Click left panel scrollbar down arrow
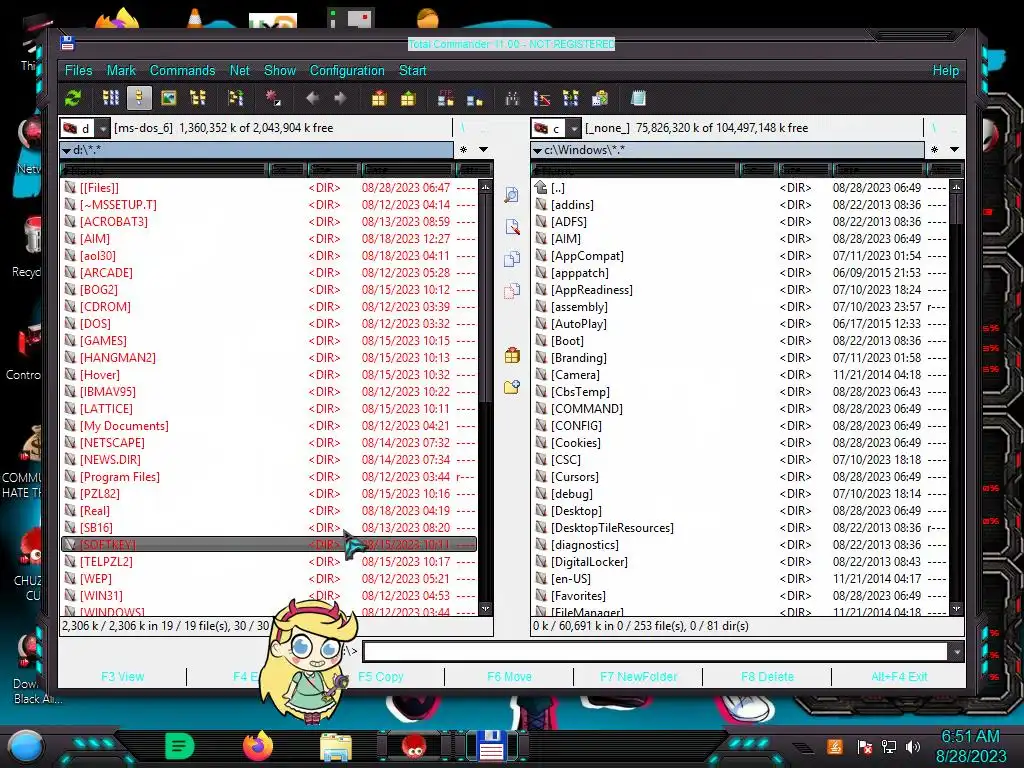The width and height of the screenshot is (1024, 768). pos(485,609)
